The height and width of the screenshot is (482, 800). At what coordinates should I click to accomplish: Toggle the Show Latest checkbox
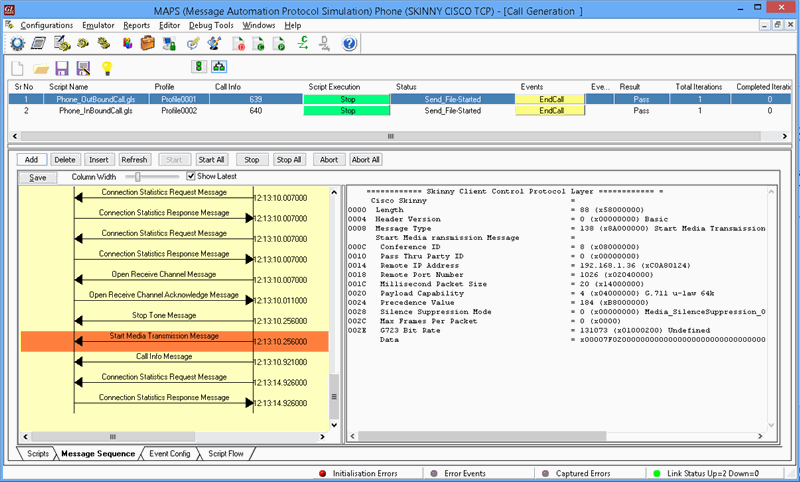191,176
